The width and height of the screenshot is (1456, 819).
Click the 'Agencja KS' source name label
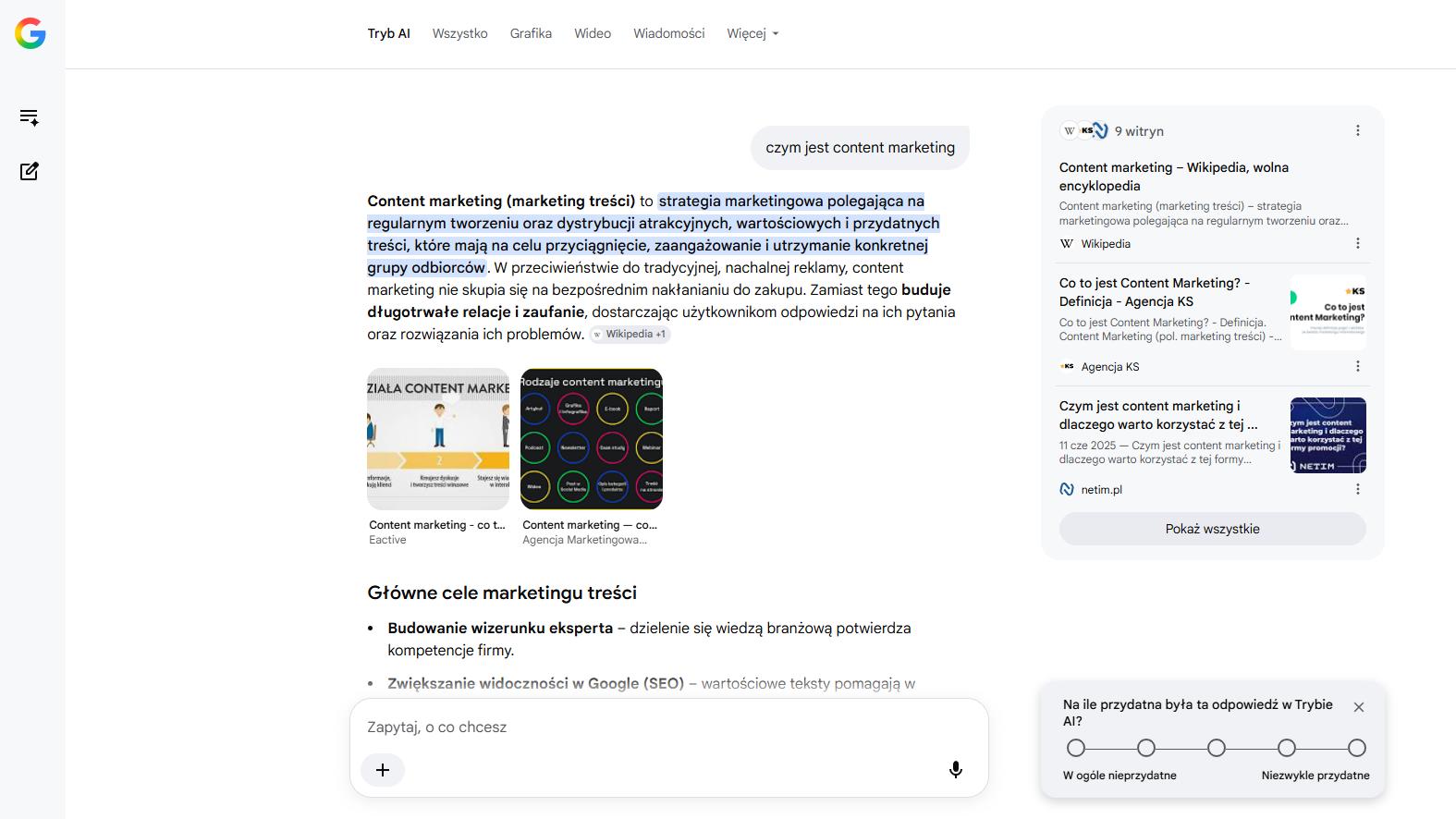pos(1110,367)
